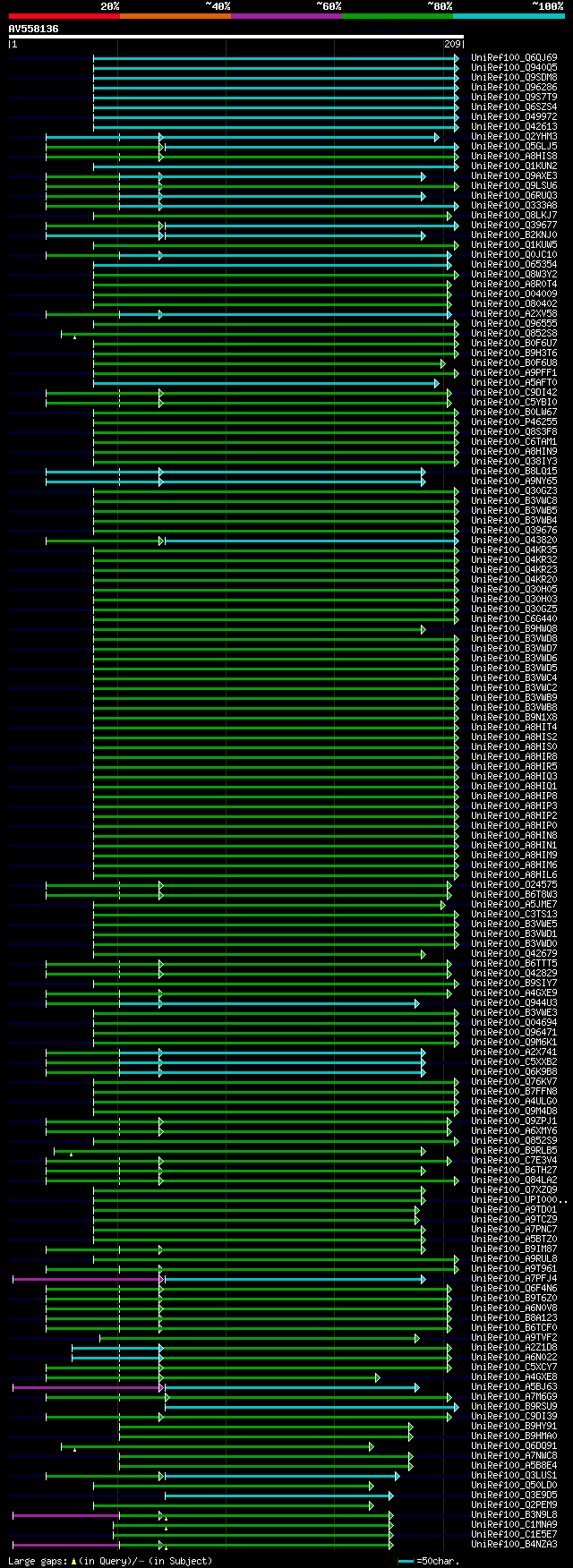Open hit UniRef100_C1MNA9
Image resolution: width=573 pixels, height=1568 pixels.
coord(514,1524)
